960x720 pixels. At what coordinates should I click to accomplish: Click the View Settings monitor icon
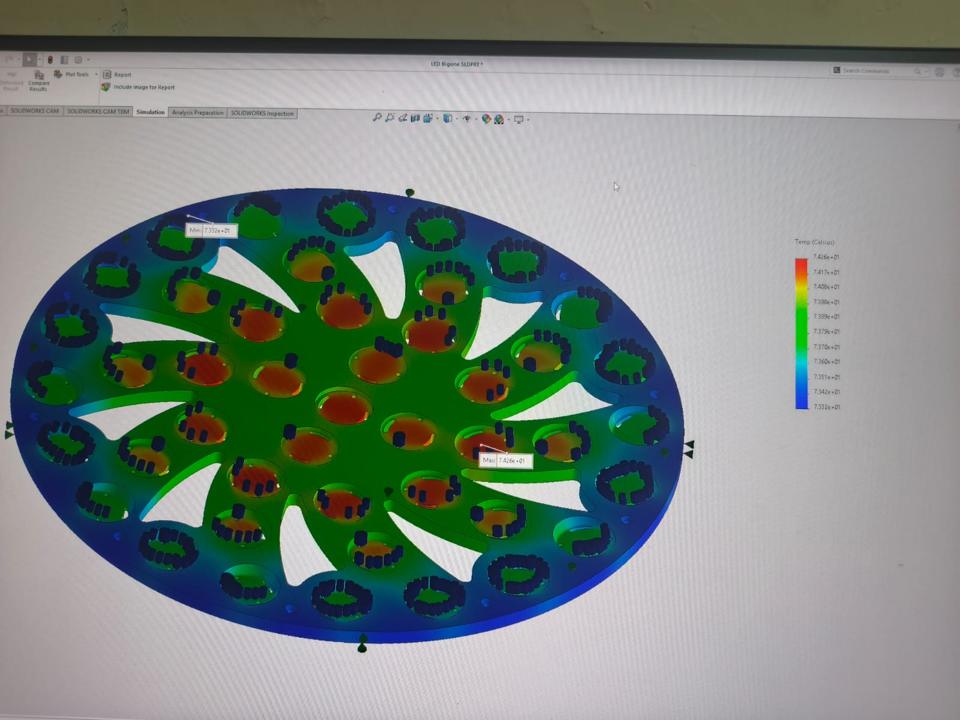pyautogui.click(x=519, y=119)
